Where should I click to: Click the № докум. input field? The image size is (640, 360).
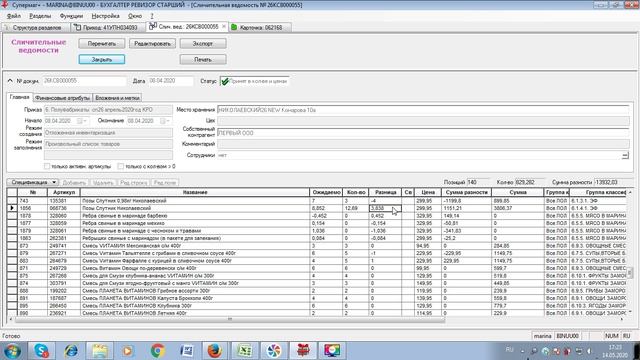click(84, 81)
